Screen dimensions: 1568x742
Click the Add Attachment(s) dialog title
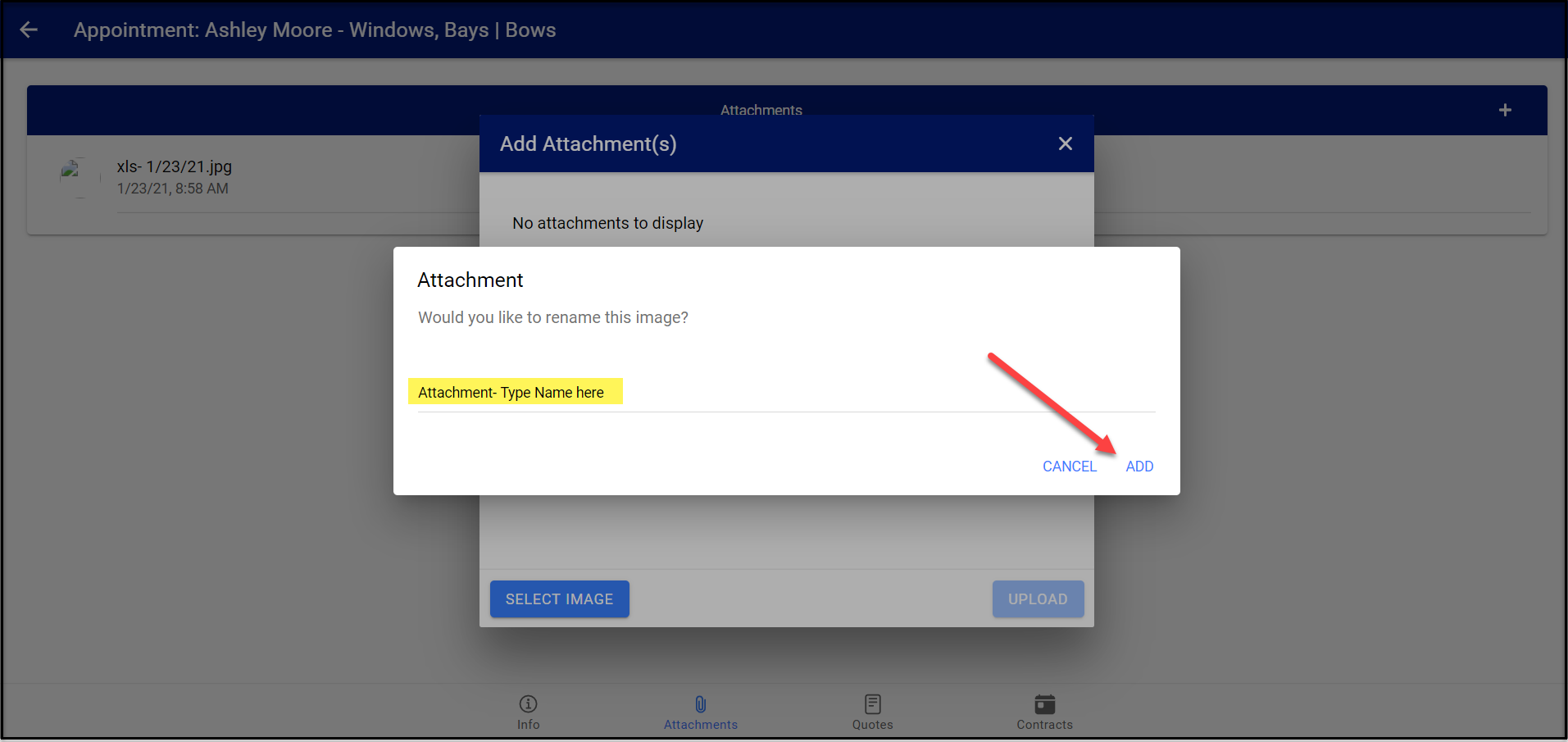pyautogui.click(x=589, y=143)
